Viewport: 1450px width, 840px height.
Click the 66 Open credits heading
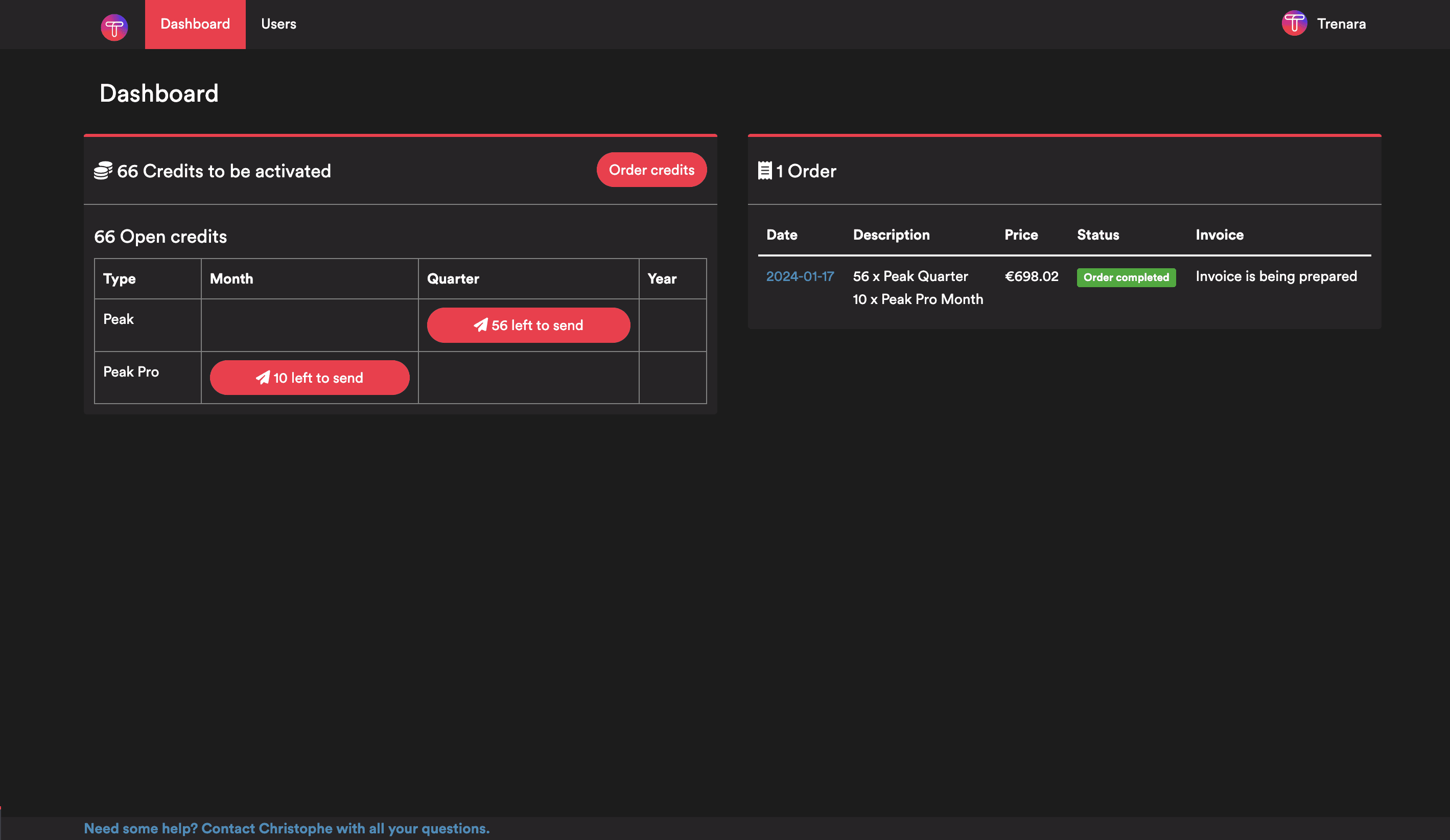click(160, 237)
